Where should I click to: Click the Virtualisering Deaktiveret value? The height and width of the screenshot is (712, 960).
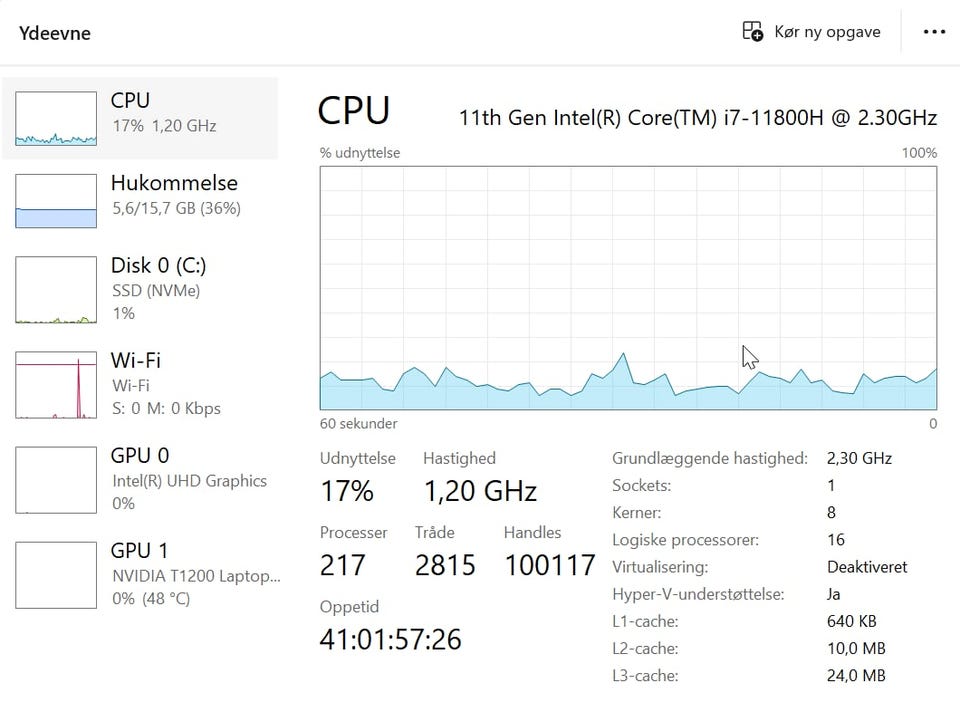[867, 567]
